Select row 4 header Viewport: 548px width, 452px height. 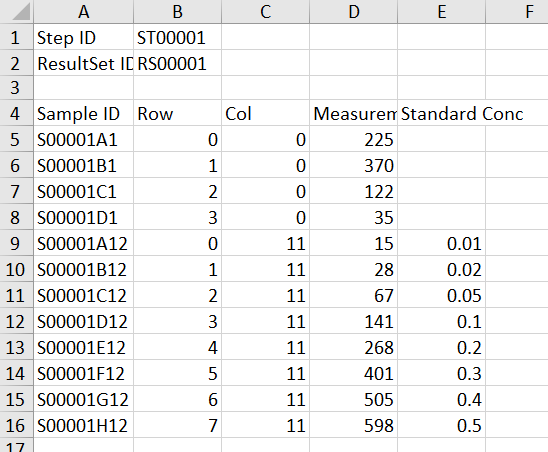pyautogui.click(x=16, y=113)
